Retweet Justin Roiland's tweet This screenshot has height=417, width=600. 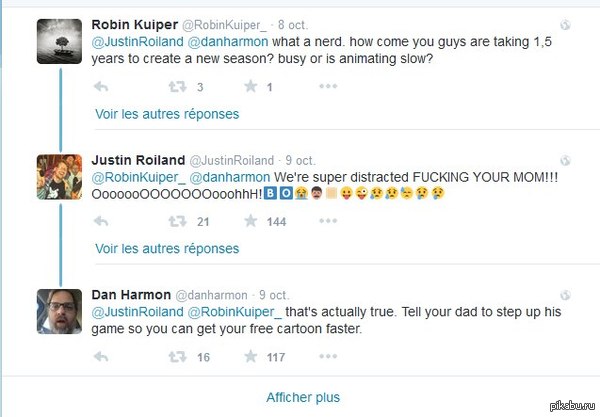(x=176, y=222)
